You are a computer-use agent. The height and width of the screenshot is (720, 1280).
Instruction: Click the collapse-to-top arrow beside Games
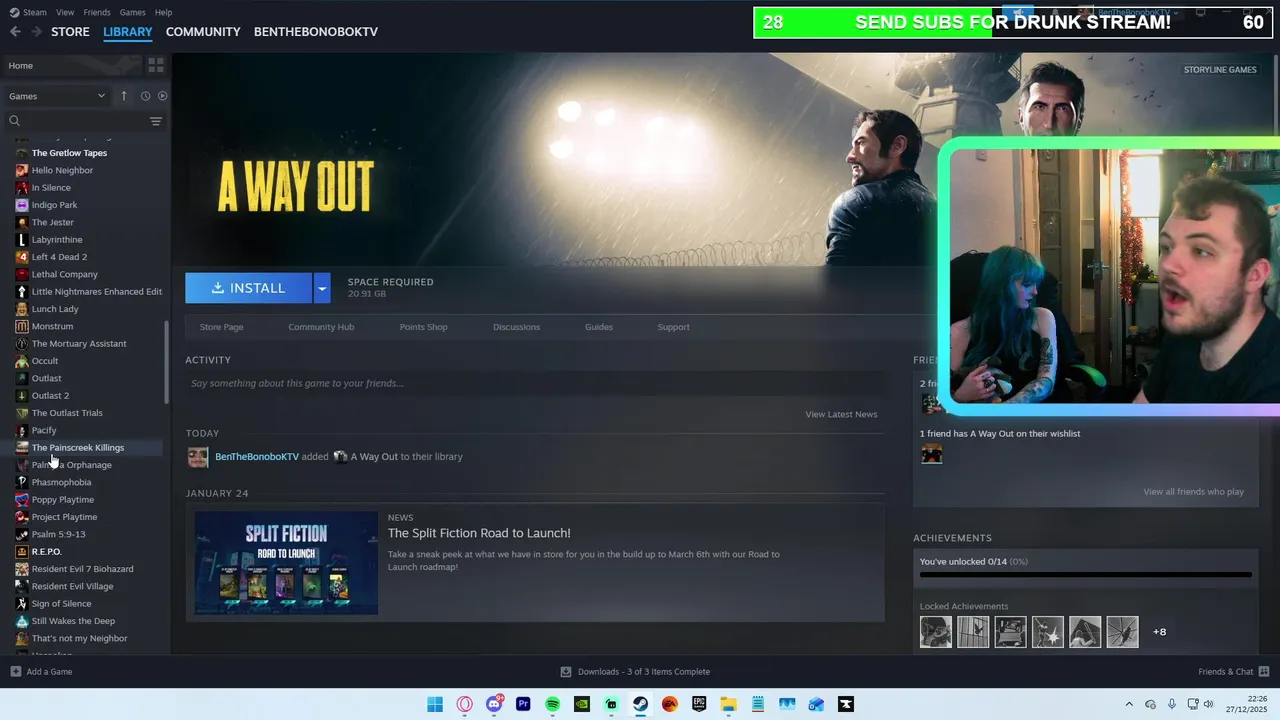coord(124,96)
